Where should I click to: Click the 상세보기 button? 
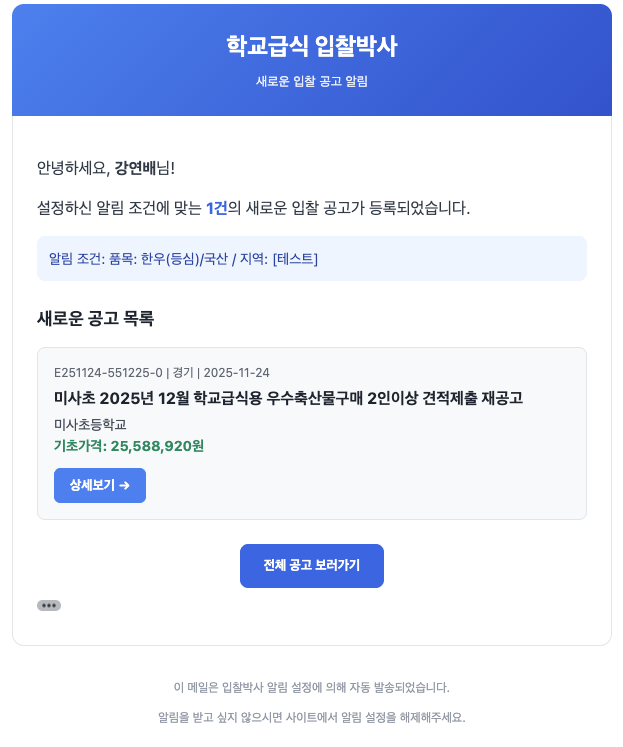(99, 485)
